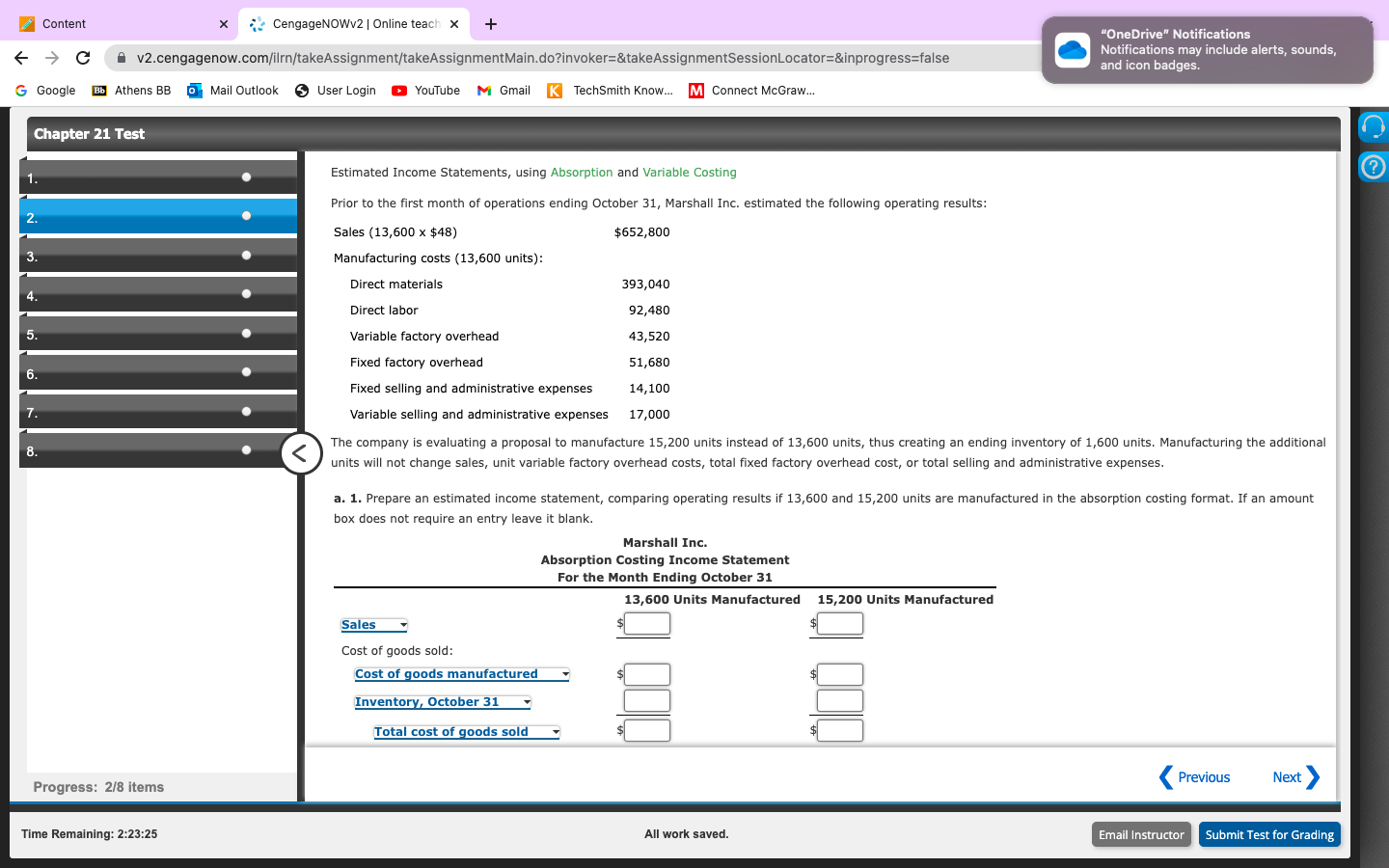Click the "Cost of goods sold:" label
The height and width of the screenshot is (868, 1389).
pyautogui.click(x=397, y=651)
